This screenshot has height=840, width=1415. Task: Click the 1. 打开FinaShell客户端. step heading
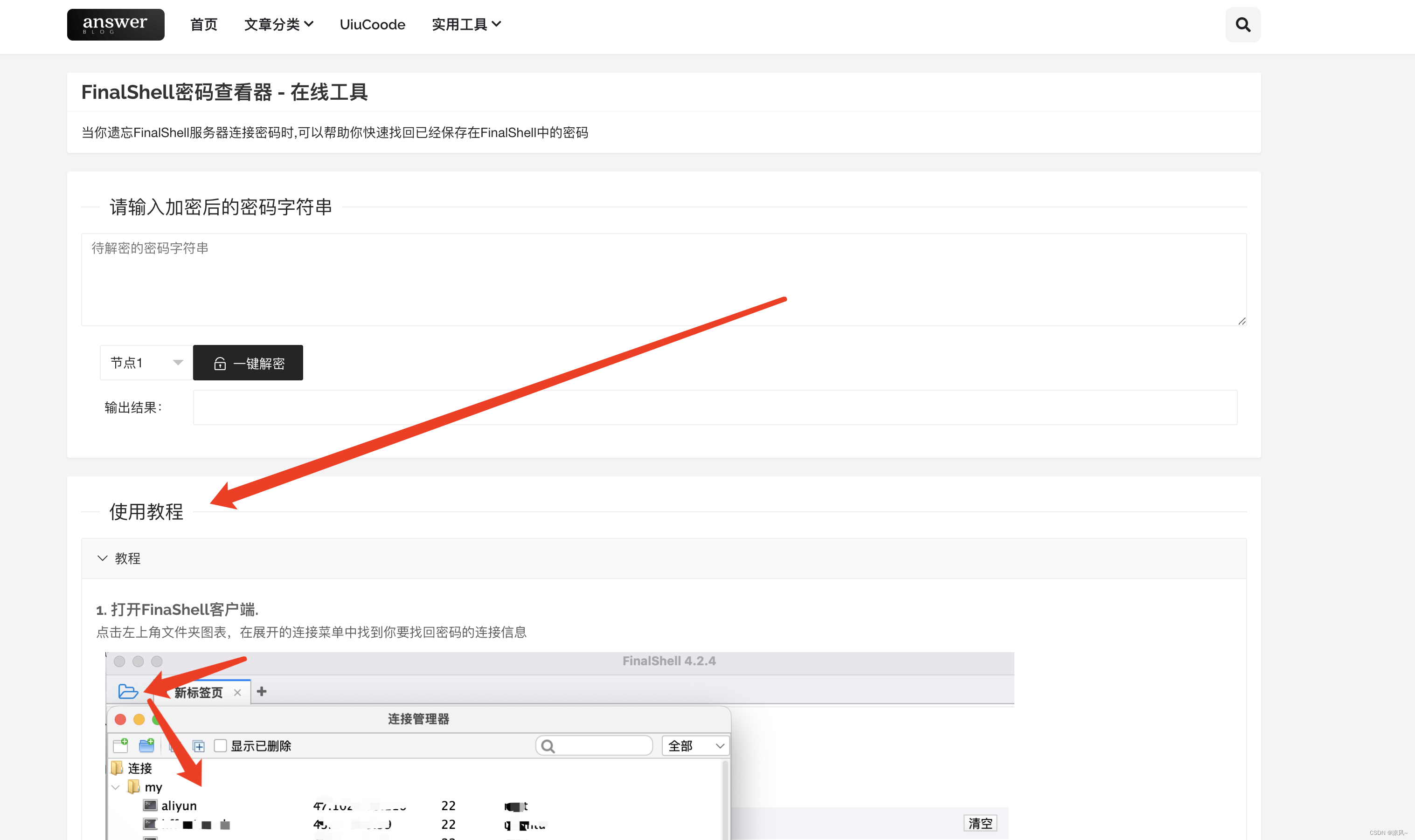point(177,609)
